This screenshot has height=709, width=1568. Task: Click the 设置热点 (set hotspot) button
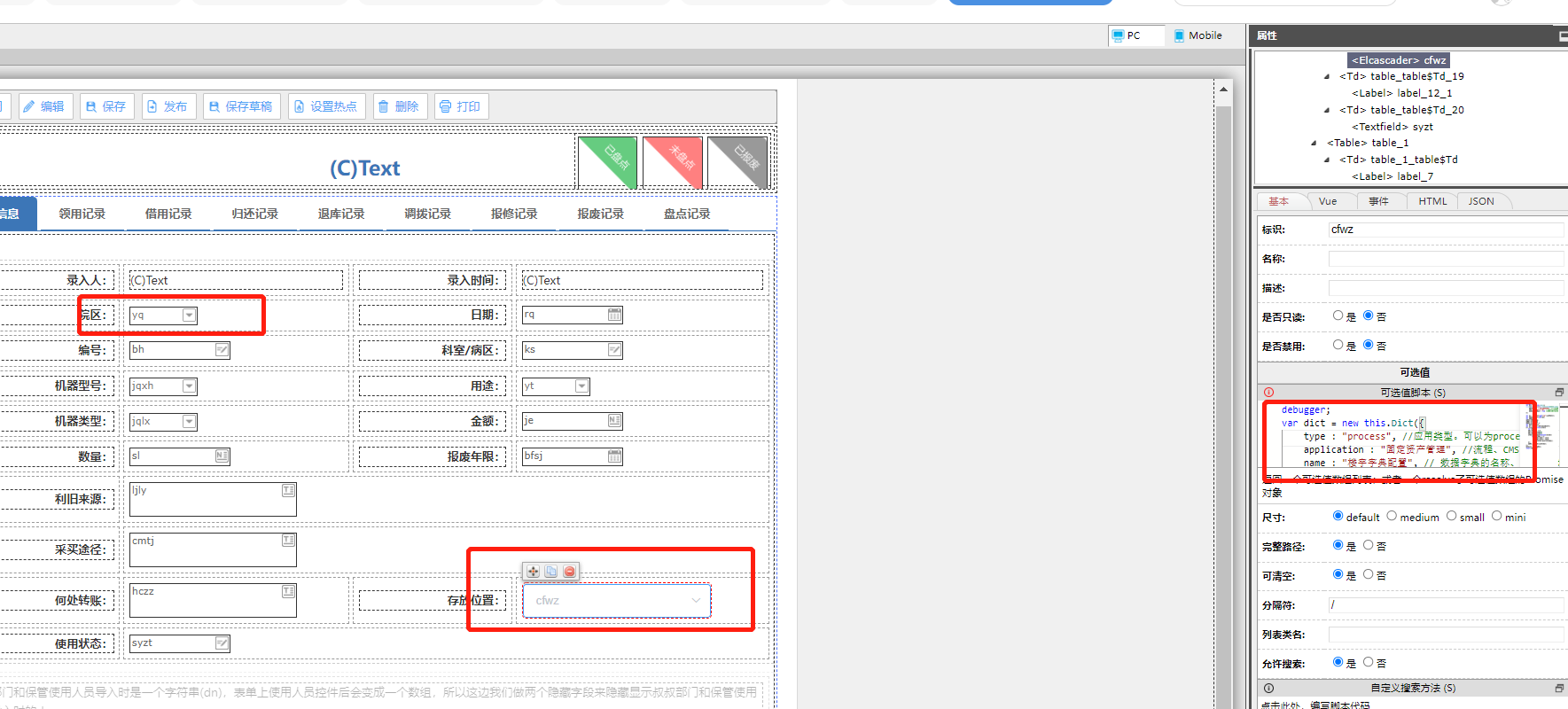click(325, 106)
